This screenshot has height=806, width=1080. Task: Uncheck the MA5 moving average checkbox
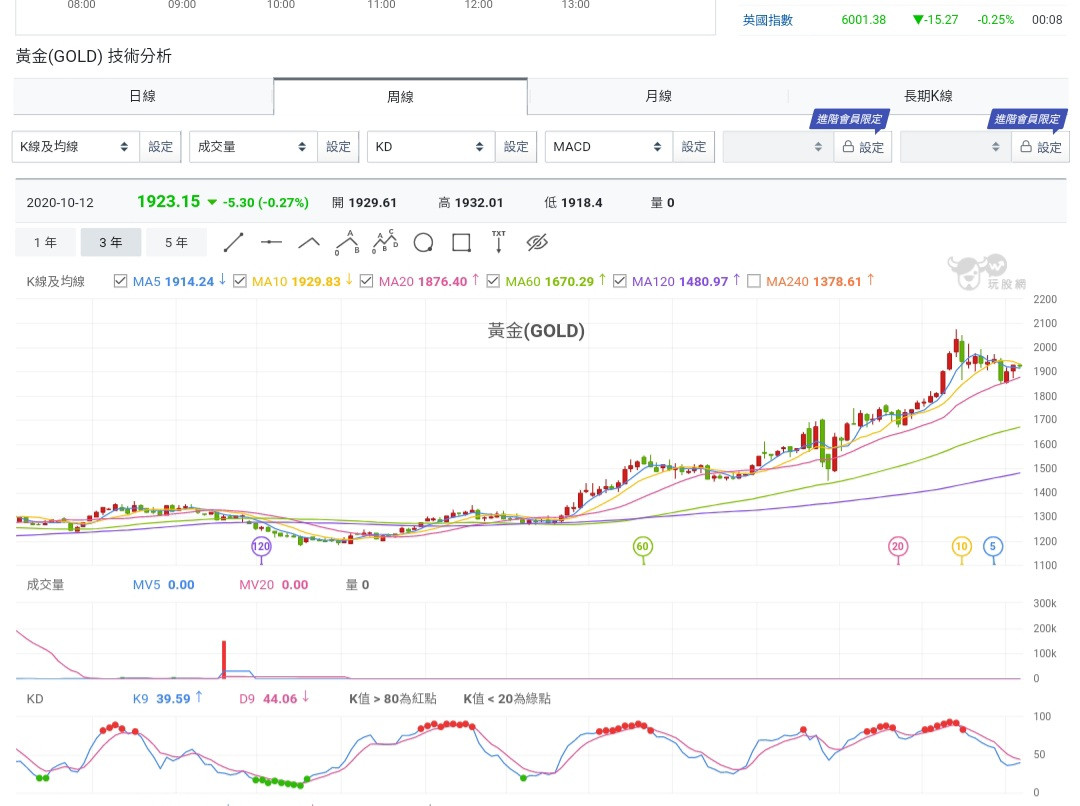(121, 281)
